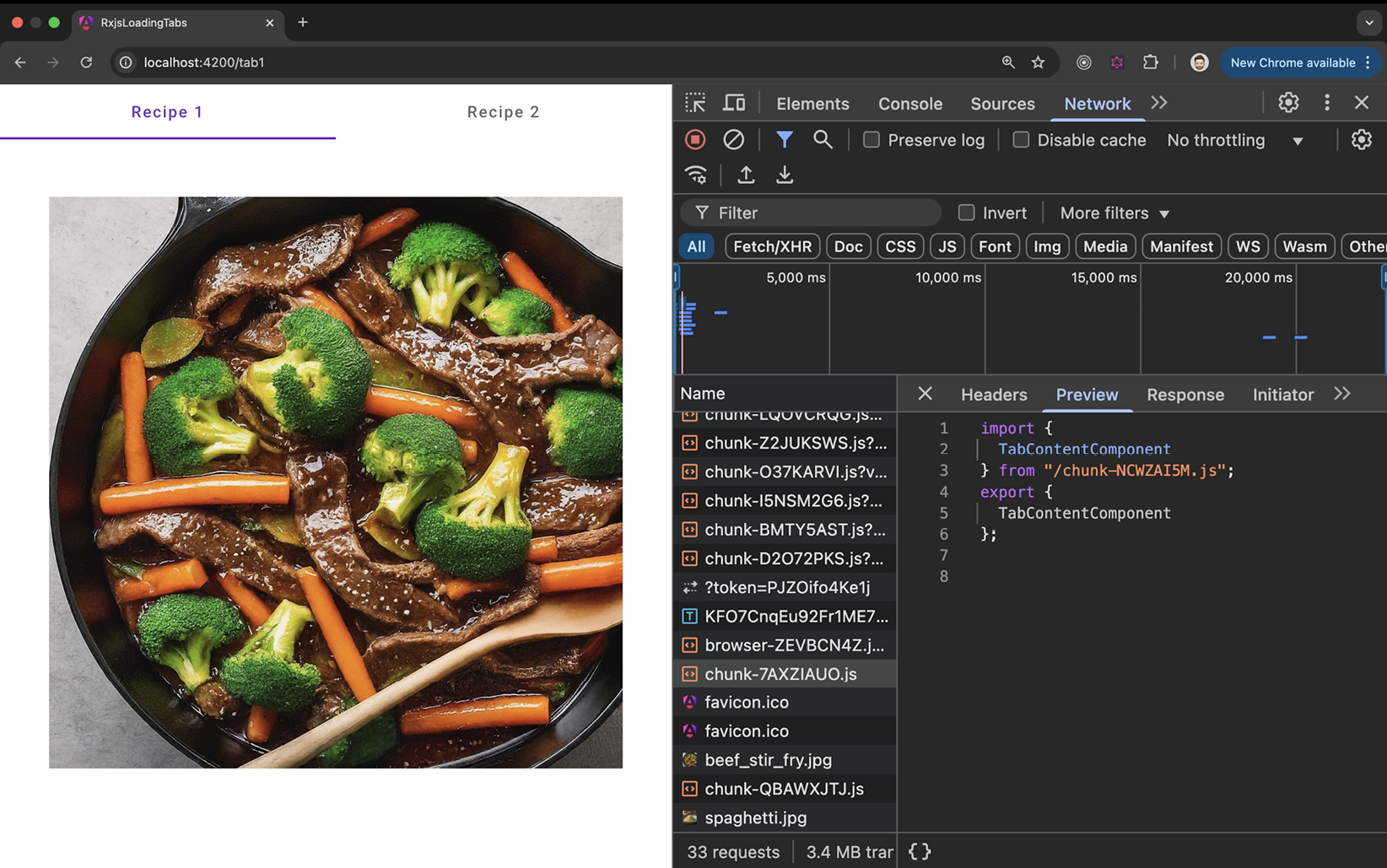Select the Preview tab

(x=1087, y=394)
